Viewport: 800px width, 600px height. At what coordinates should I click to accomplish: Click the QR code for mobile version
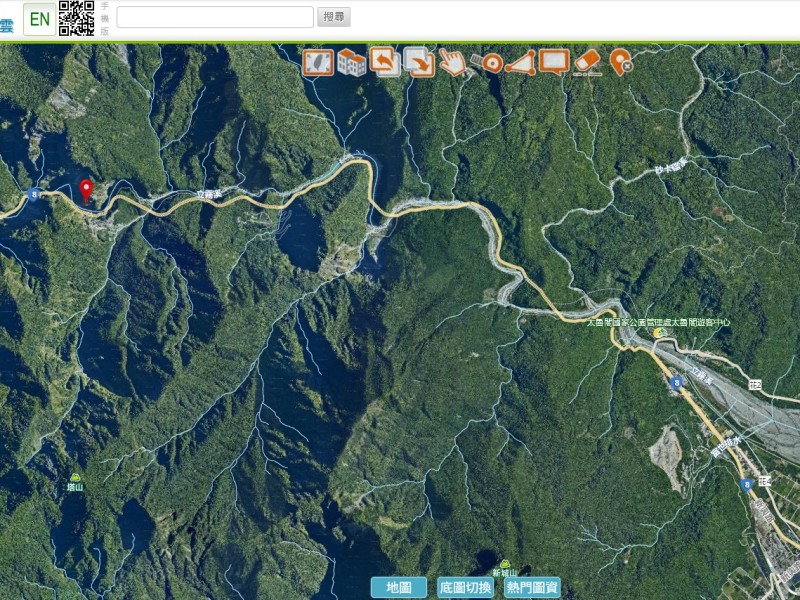click(77, 18)
